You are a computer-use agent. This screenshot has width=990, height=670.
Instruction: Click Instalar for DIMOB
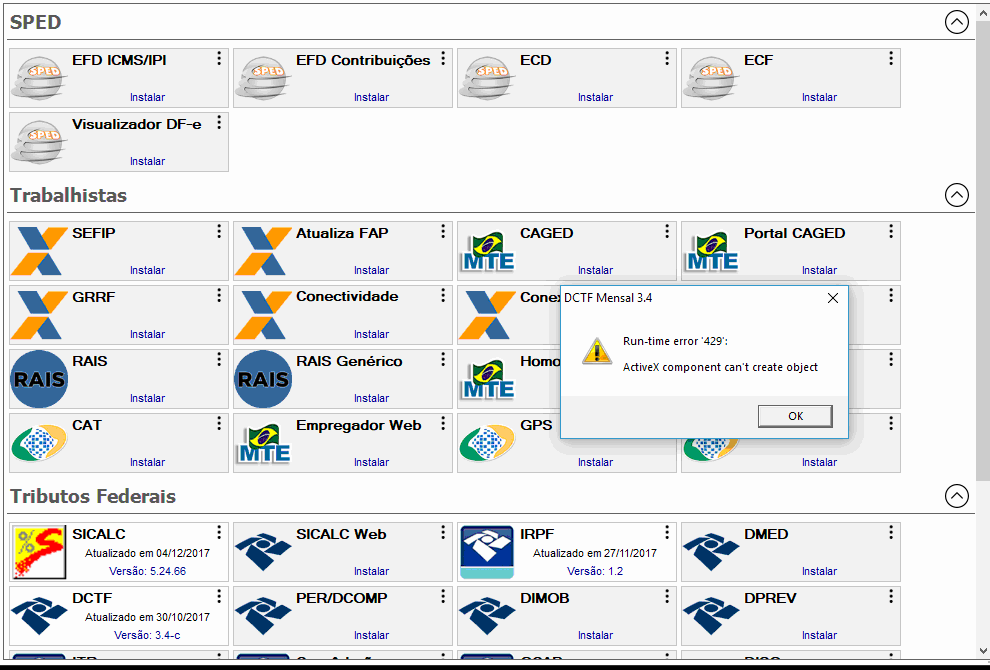[595, 635]
